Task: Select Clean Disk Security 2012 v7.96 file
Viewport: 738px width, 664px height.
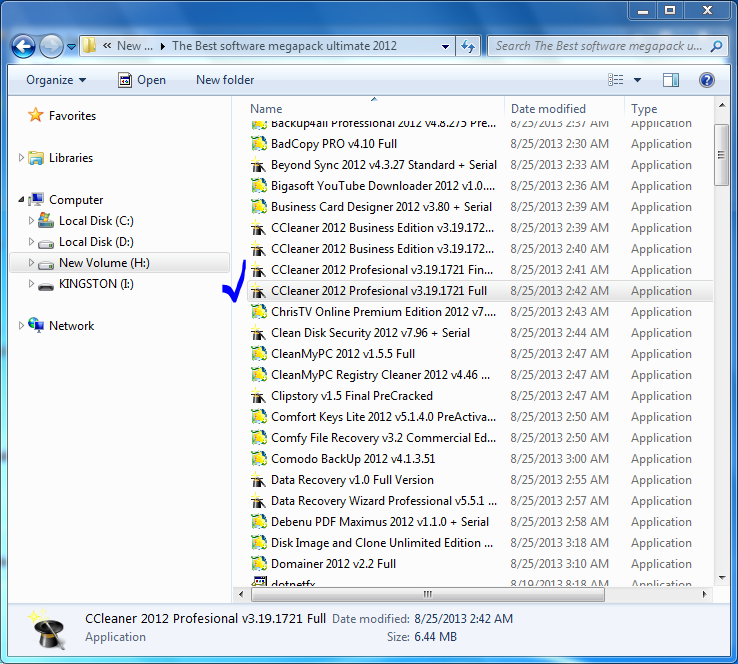Action: (x=370, y=333)
